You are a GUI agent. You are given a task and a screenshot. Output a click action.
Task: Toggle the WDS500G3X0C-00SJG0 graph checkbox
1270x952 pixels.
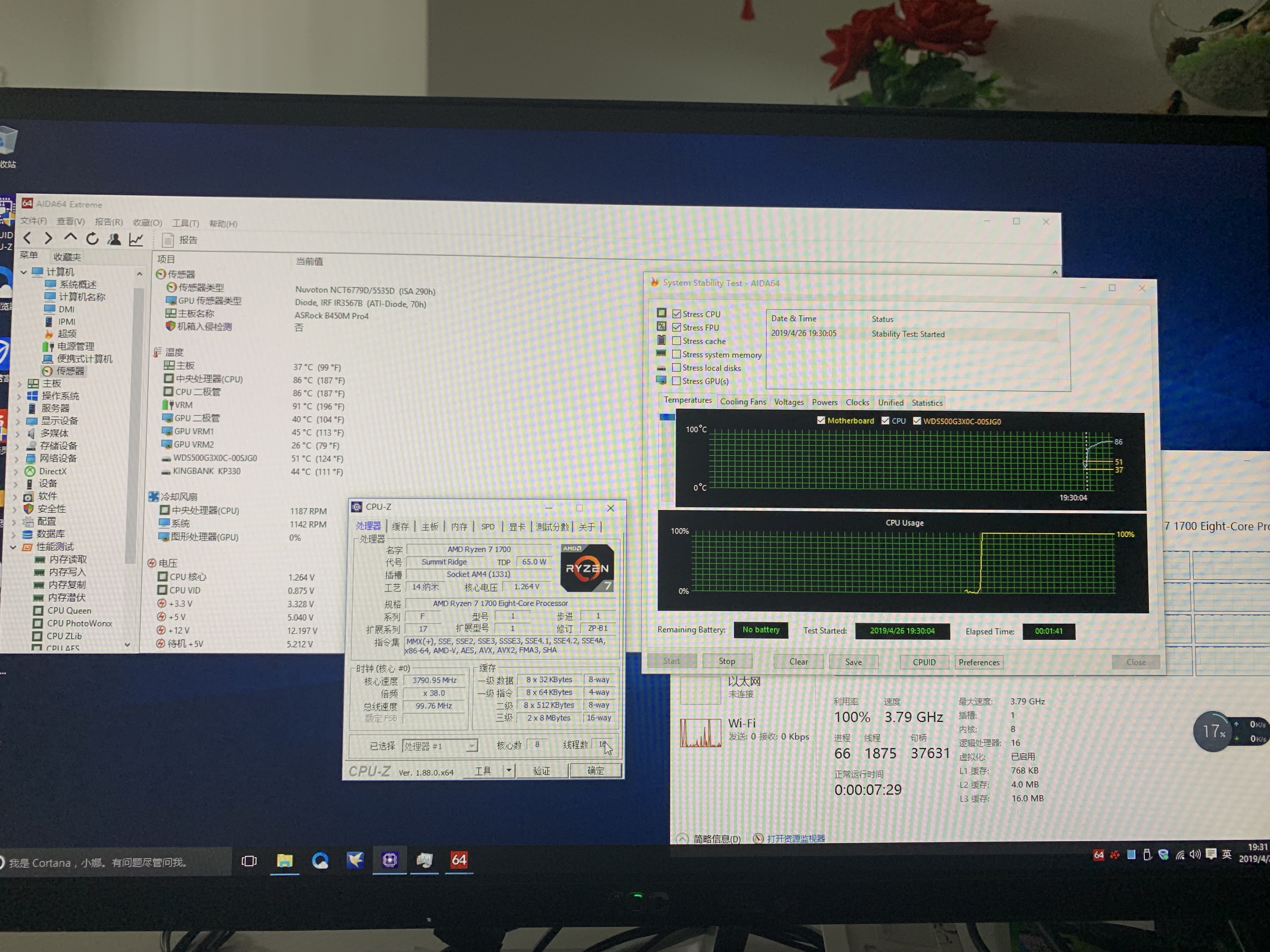point(917,421)
